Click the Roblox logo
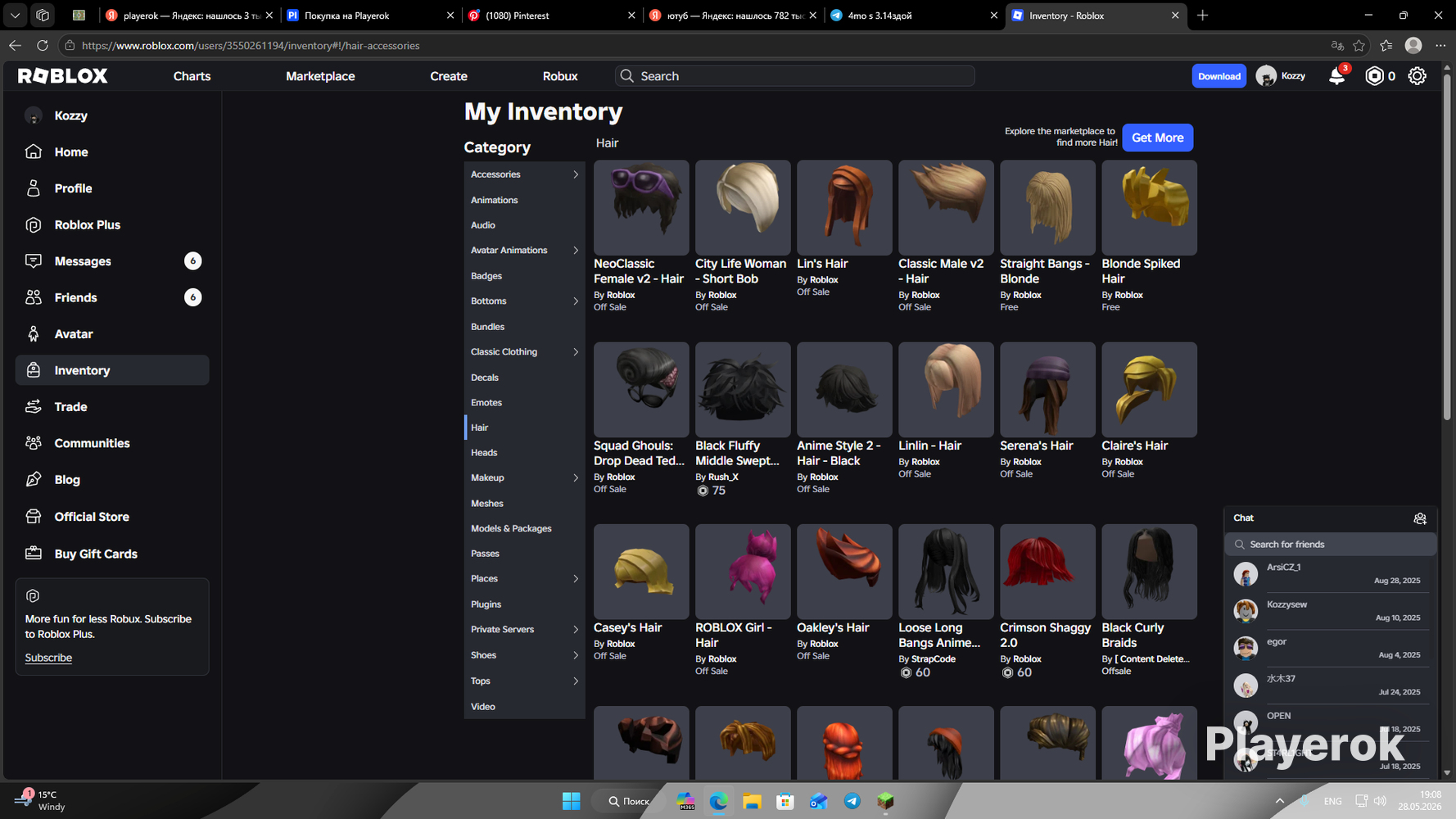The height and width of the screenshot is (819, 1456). click(x=63, y=76)
